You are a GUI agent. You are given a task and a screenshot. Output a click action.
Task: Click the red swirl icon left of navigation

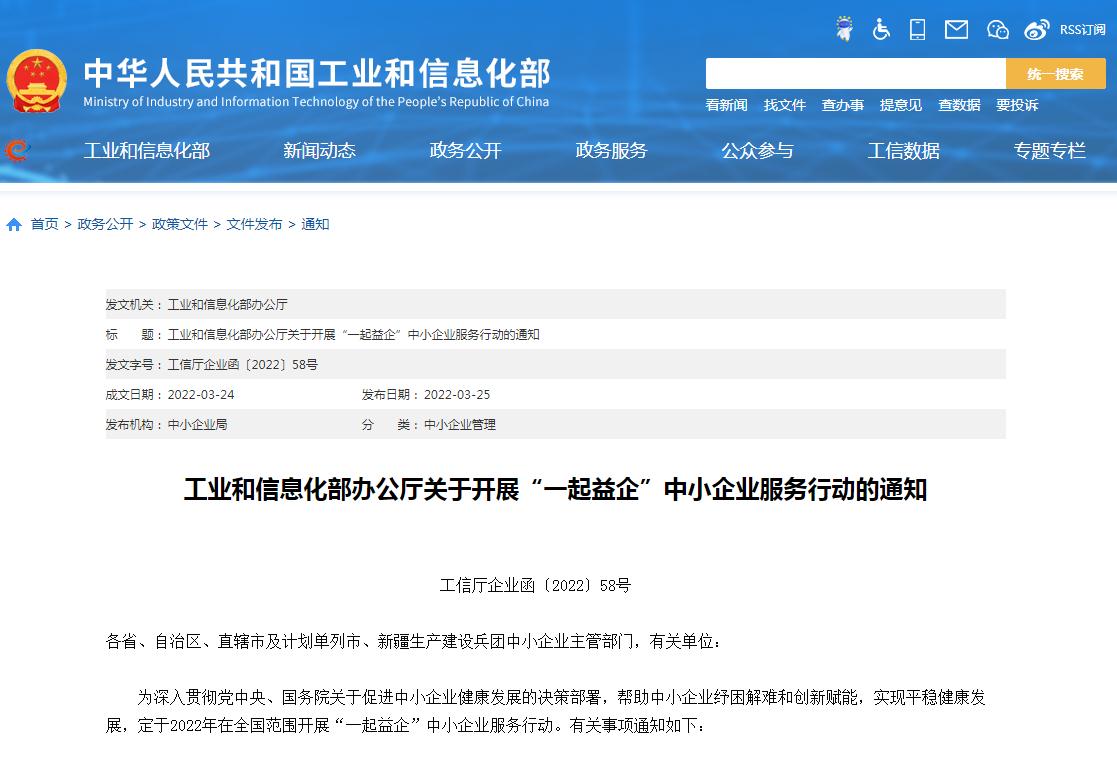tap(17, 151)
